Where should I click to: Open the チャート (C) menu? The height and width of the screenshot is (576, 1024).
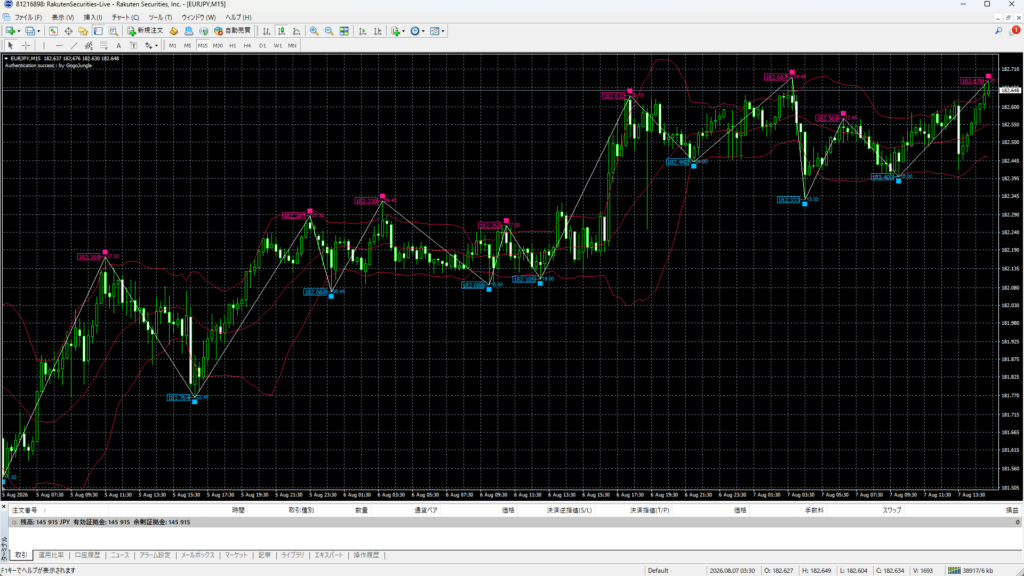pyautogui.click(x=125, y=18)
